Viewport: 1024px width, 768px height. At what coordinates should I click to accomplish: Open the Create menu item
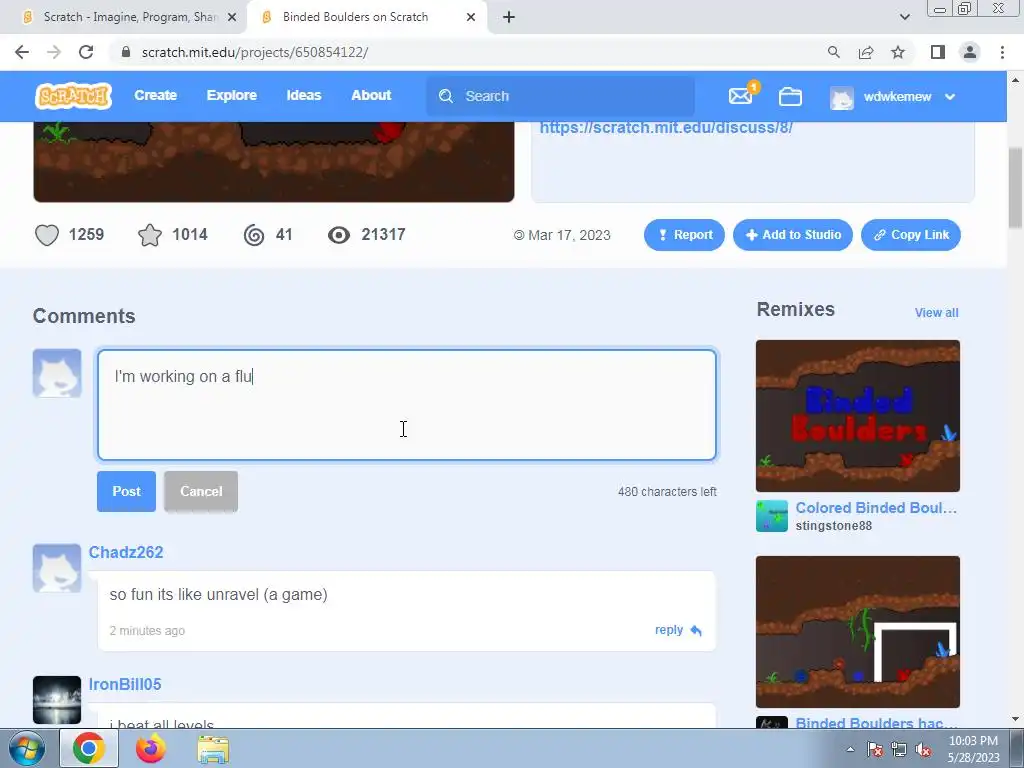coord(155,95)
